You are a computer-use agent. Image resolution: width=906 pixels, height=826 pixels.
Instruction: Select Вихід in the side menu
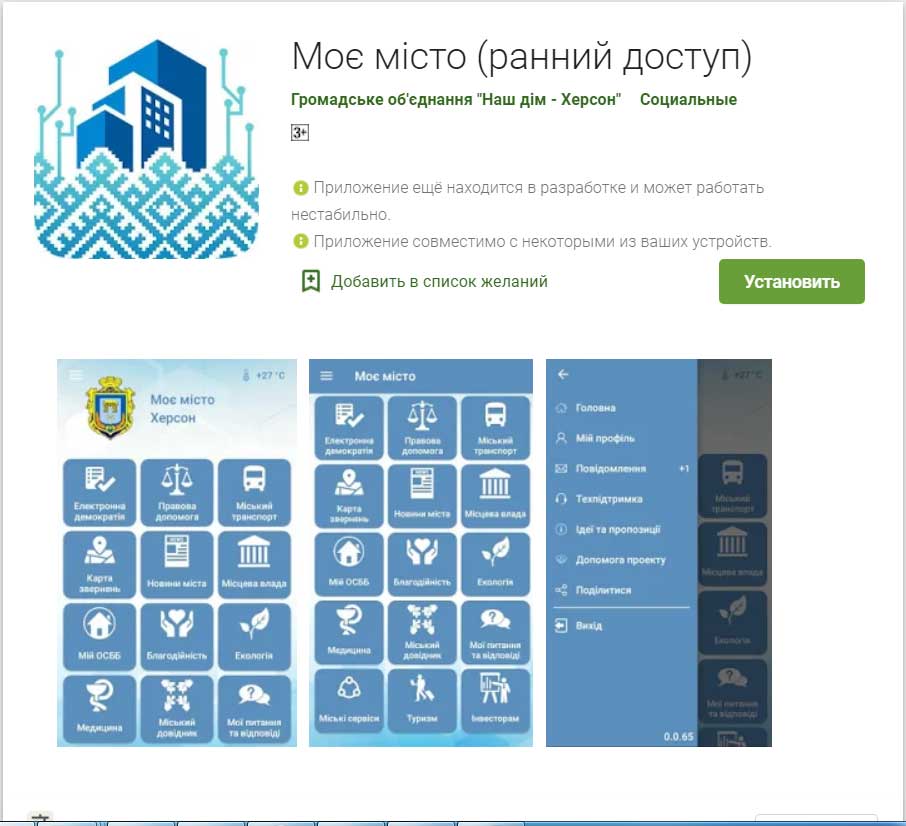(589, 626)
